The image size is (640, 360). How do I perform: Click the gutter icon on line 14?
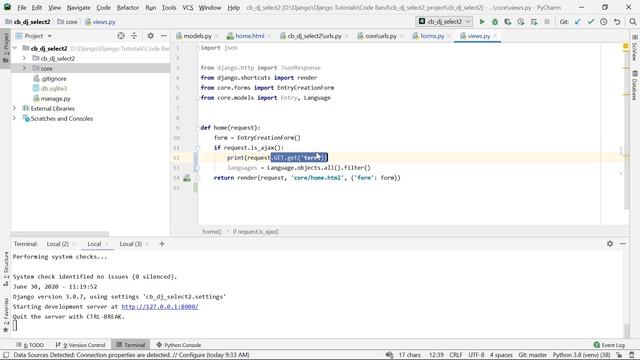(x=187, y=178)
